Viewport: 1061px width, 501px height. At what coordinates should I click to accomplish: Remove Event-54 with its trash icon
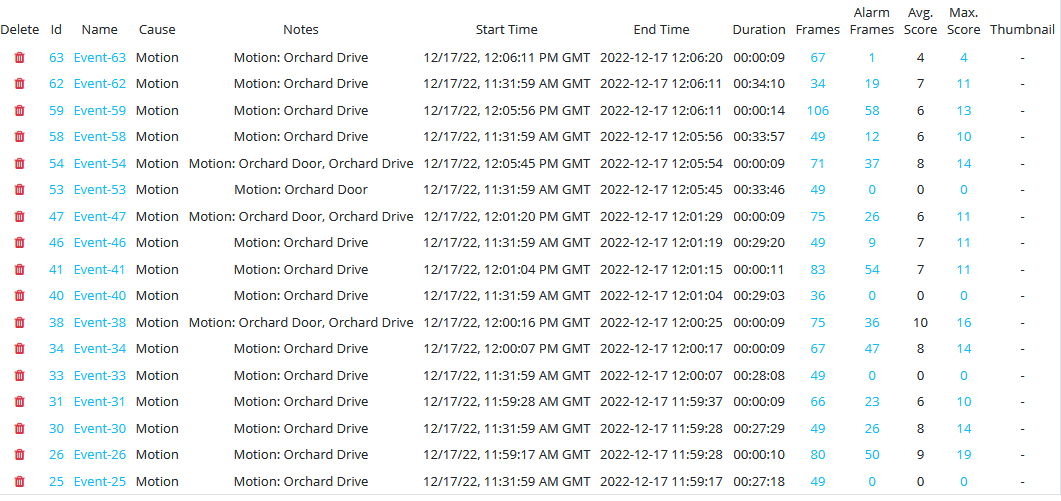(x=20, y=163)
